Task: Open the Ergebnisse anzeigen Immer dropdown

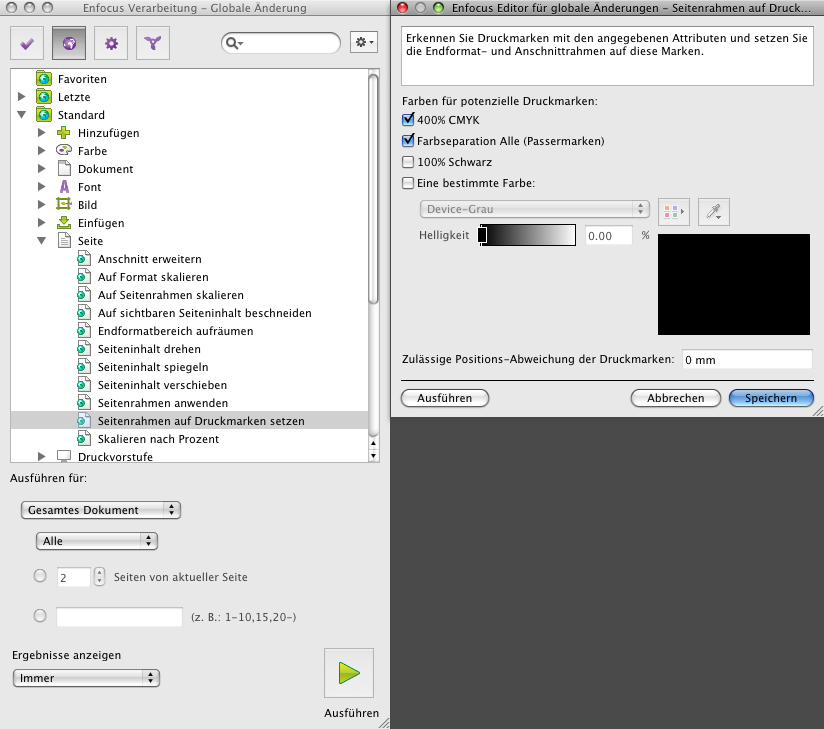Action: pos(86,678)
